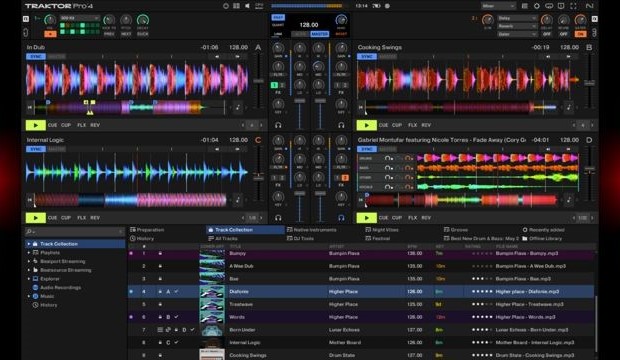
Task: Click the orange record button in left FX unit
Action: tap(50, 34)
